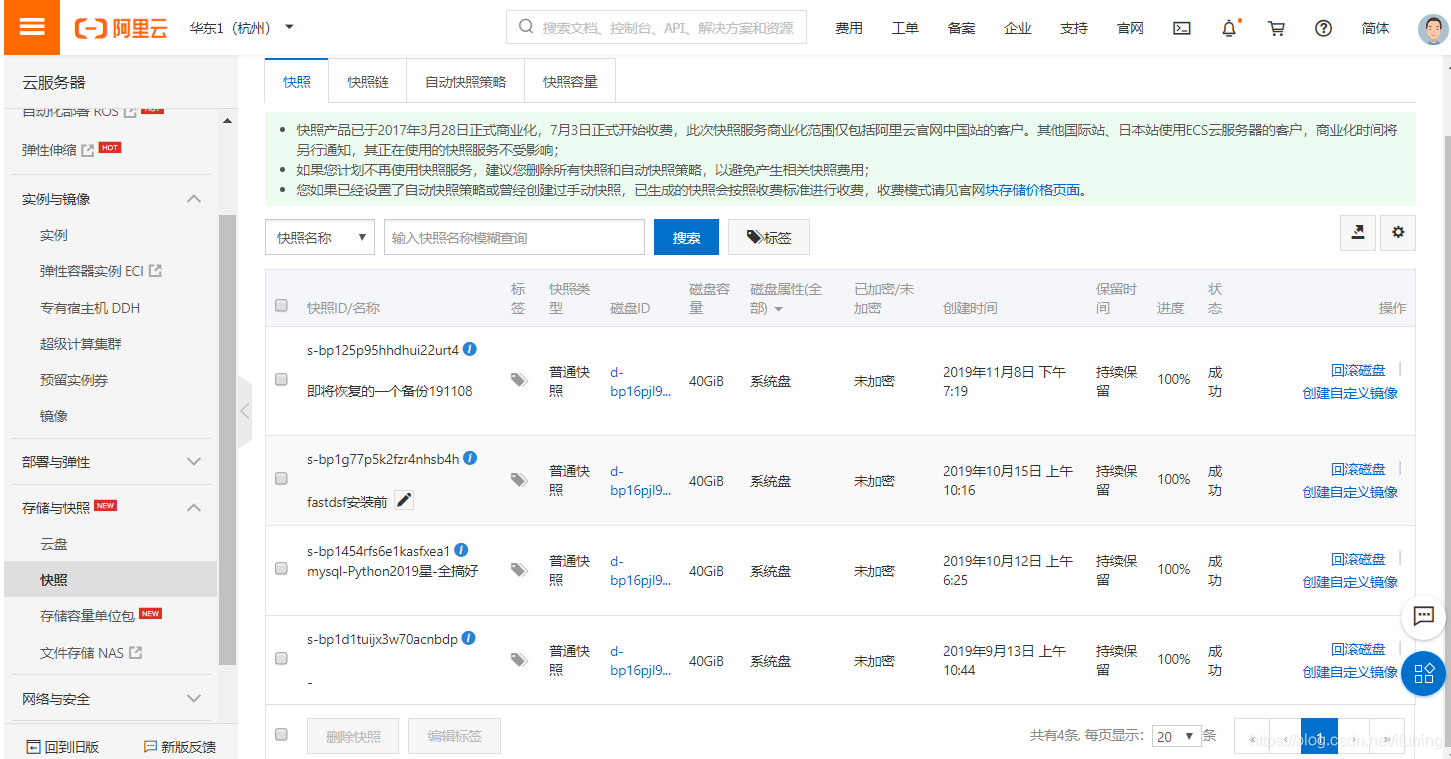Click disk ID link in 2019年9月13日 row
The height and width of the screenshot is (759, 1451).
tap(641, 661)
